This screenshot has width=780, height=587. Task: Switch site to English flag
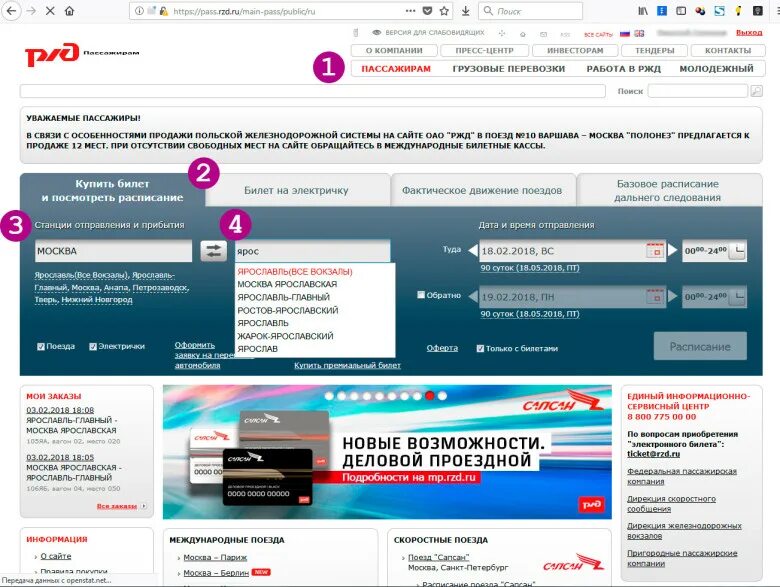click(x=639, y=33)
